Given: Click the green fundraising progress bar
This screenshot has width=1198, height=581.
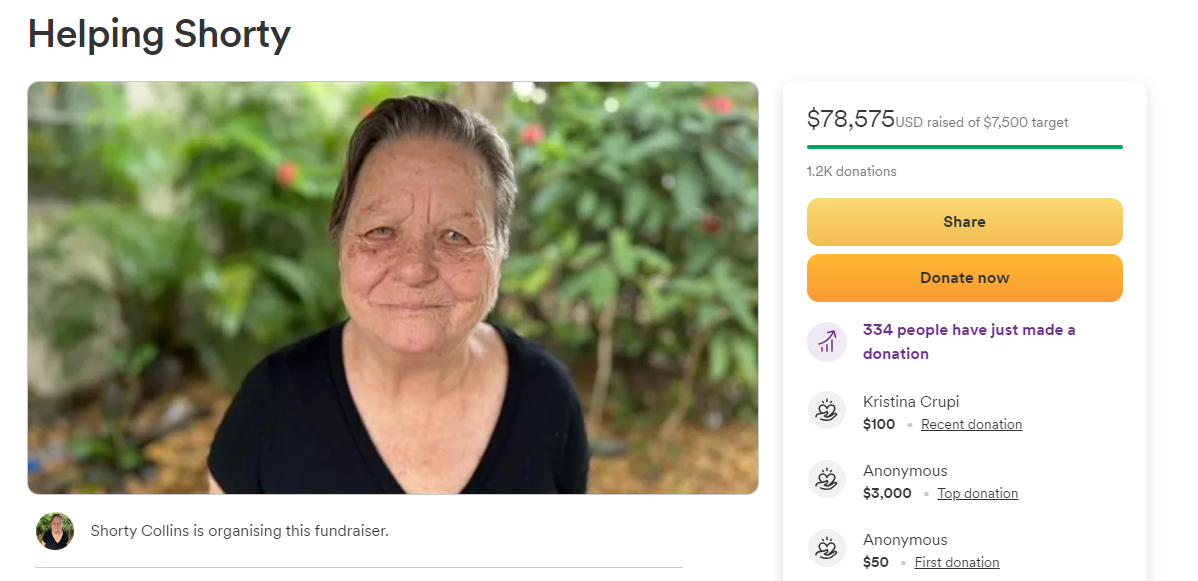Looking at the screenshot, I should (x=964, y=147).
